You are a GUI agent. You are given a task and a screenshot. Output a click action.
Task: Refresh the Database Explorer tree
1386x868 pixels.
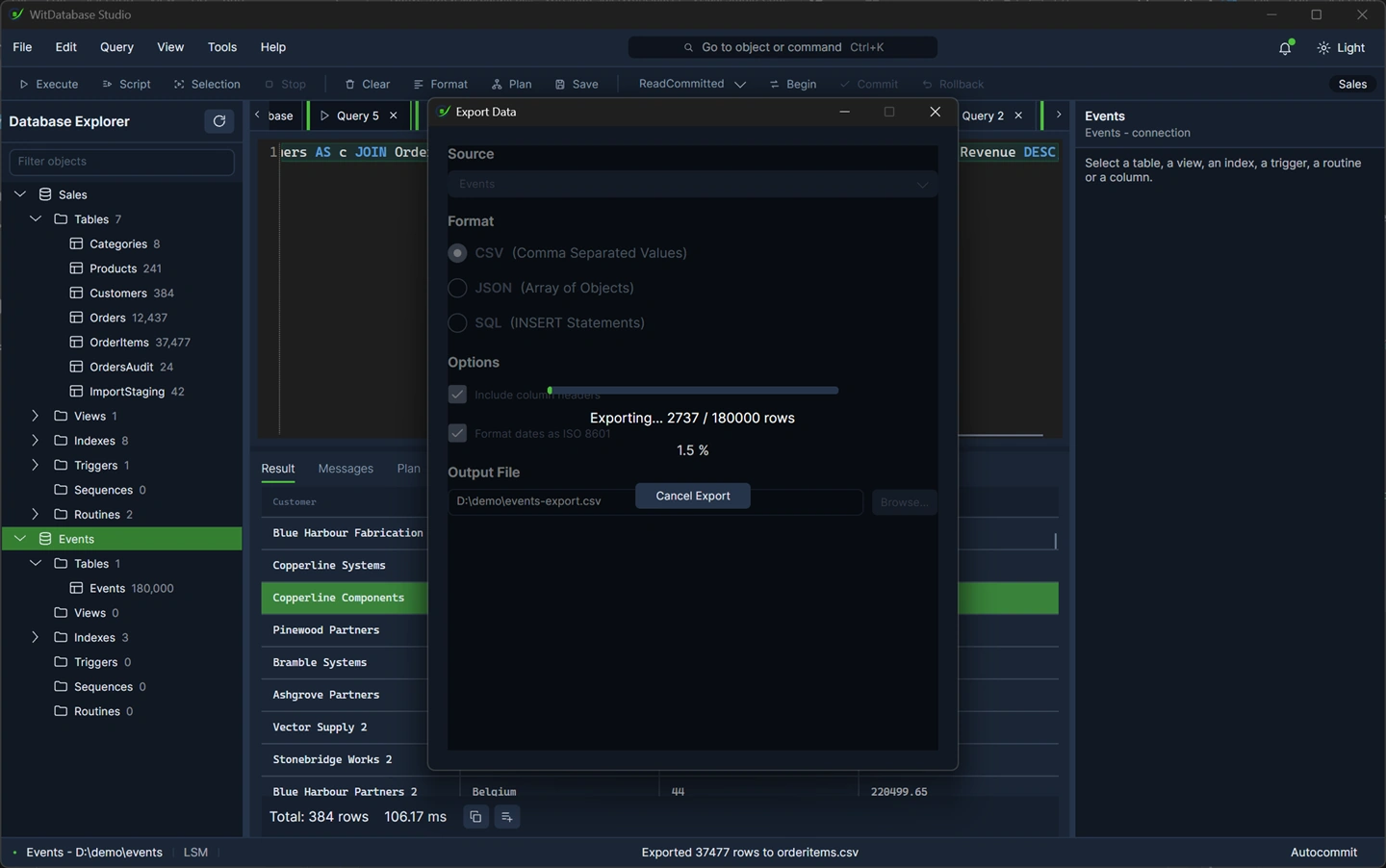[219, 121]
